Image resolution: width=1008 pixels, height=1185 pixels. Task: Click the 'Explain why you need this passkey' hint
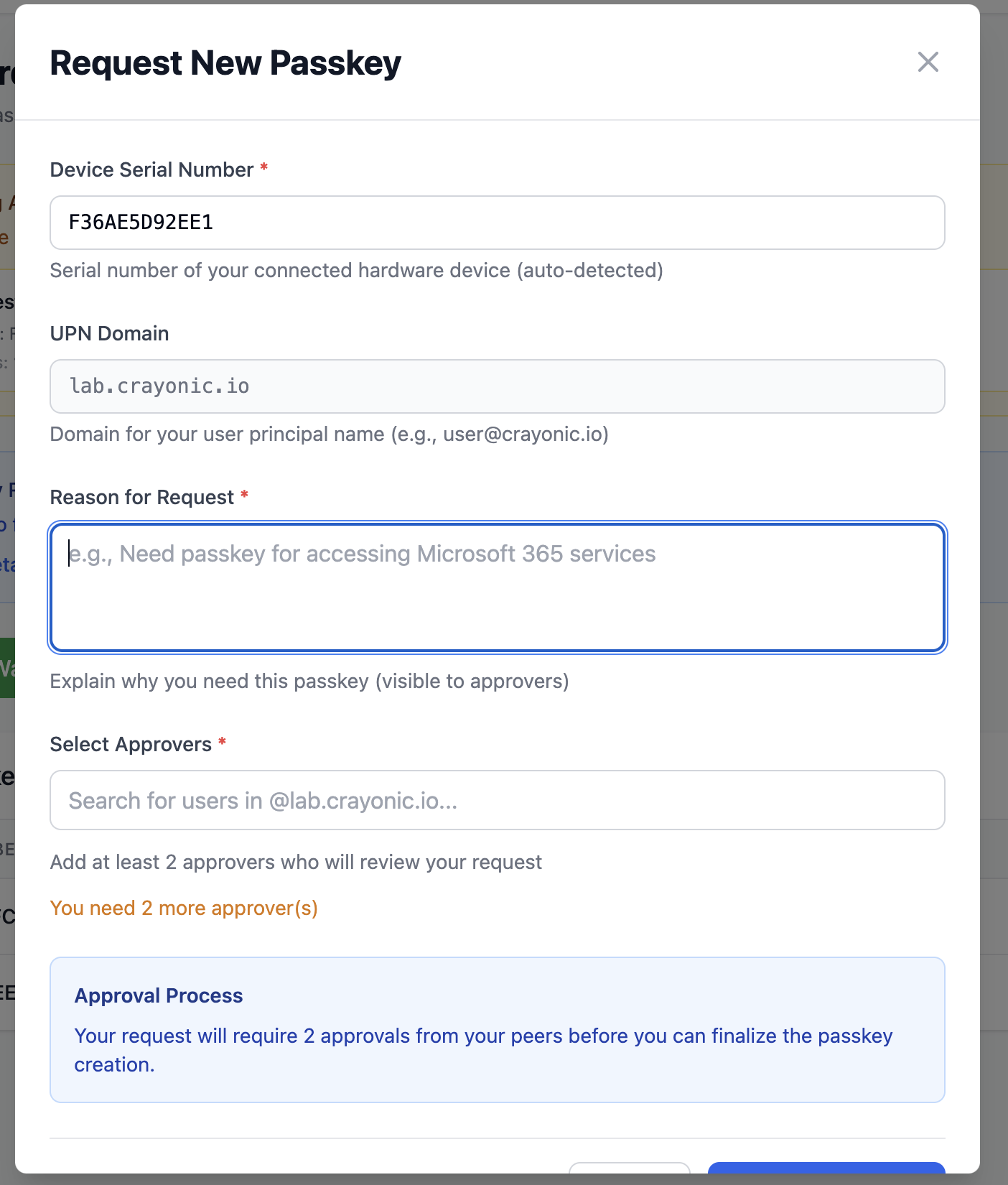pos(309,681)
